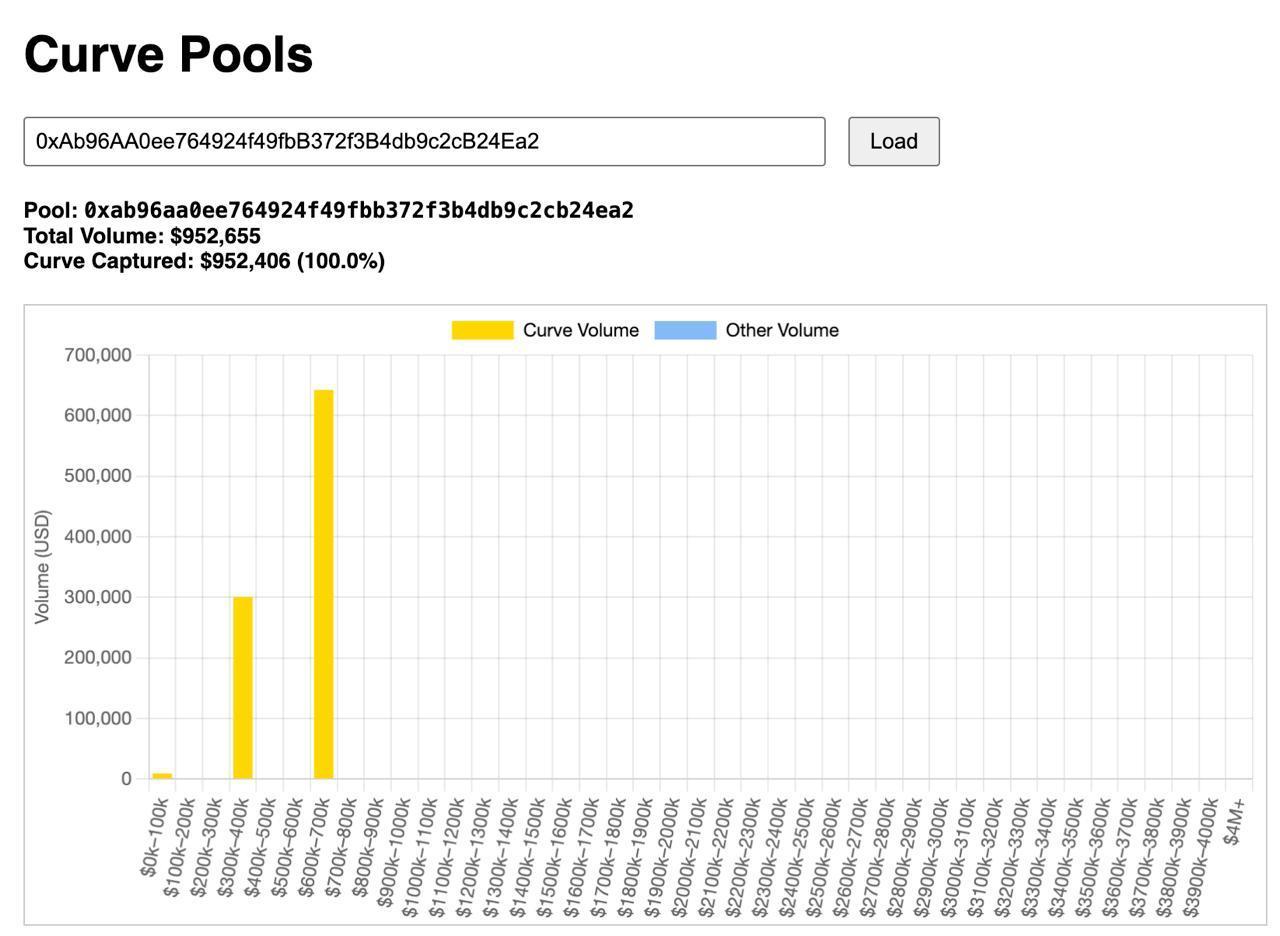Click the $4M+ x-axis label
Image resolution: width=1280 pixels, height=936 pixels.
coord(1236,820)
